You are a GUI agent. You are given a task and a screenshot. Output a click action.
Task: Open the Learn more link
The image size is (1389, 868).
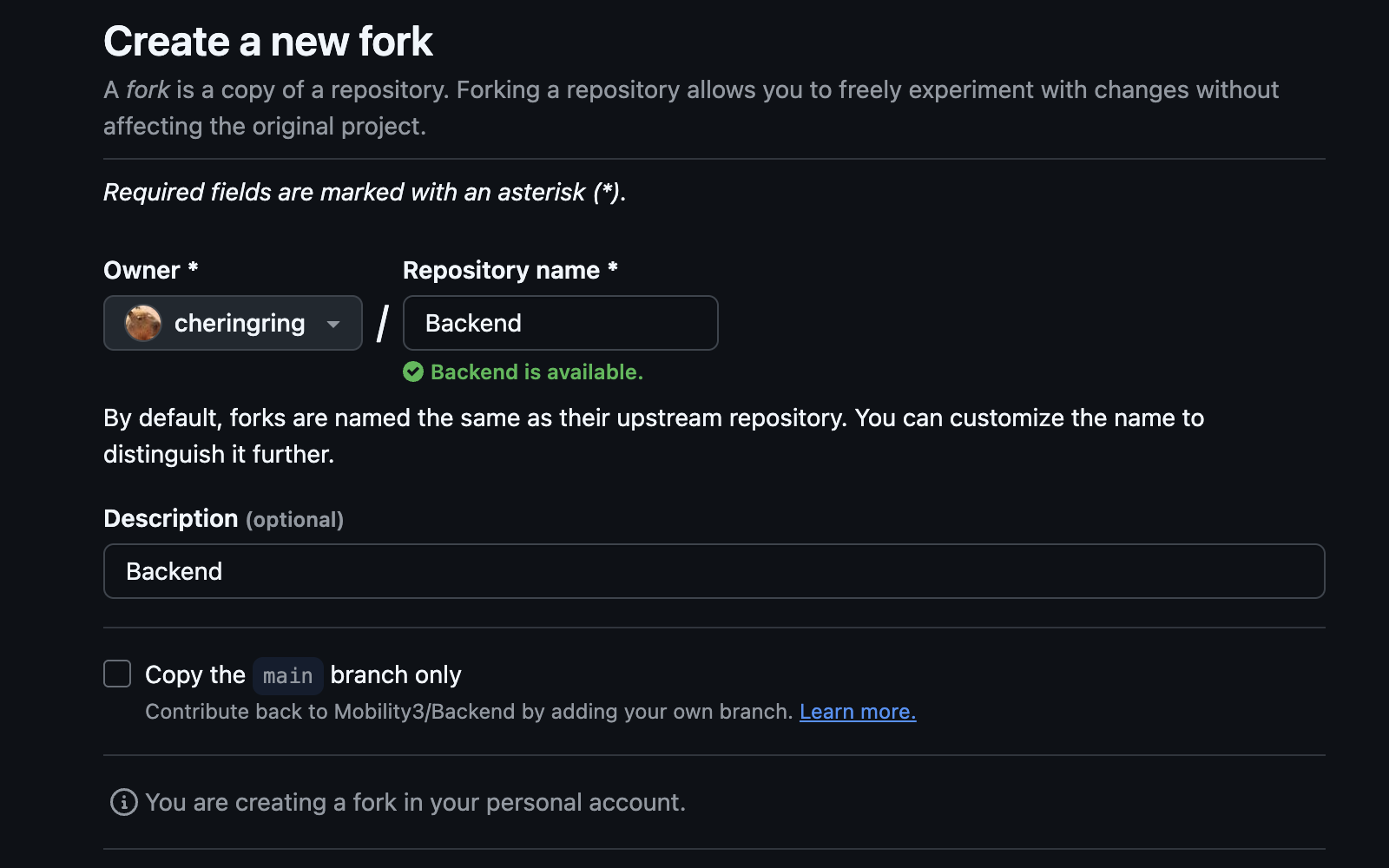[x=857, y=712]
